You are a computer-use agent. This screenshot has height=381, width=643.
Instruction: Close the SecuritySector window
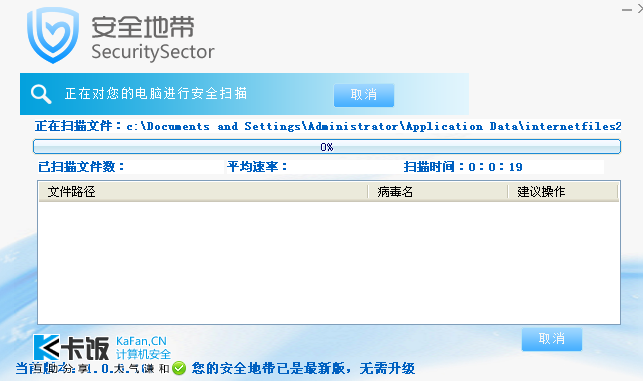[x=640, y=9]
